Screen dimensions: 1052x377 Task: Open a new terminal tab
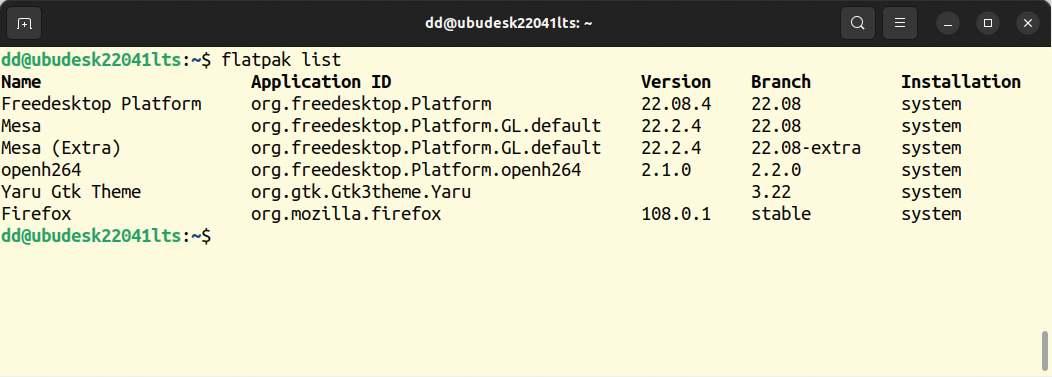[x=24, y=23]
